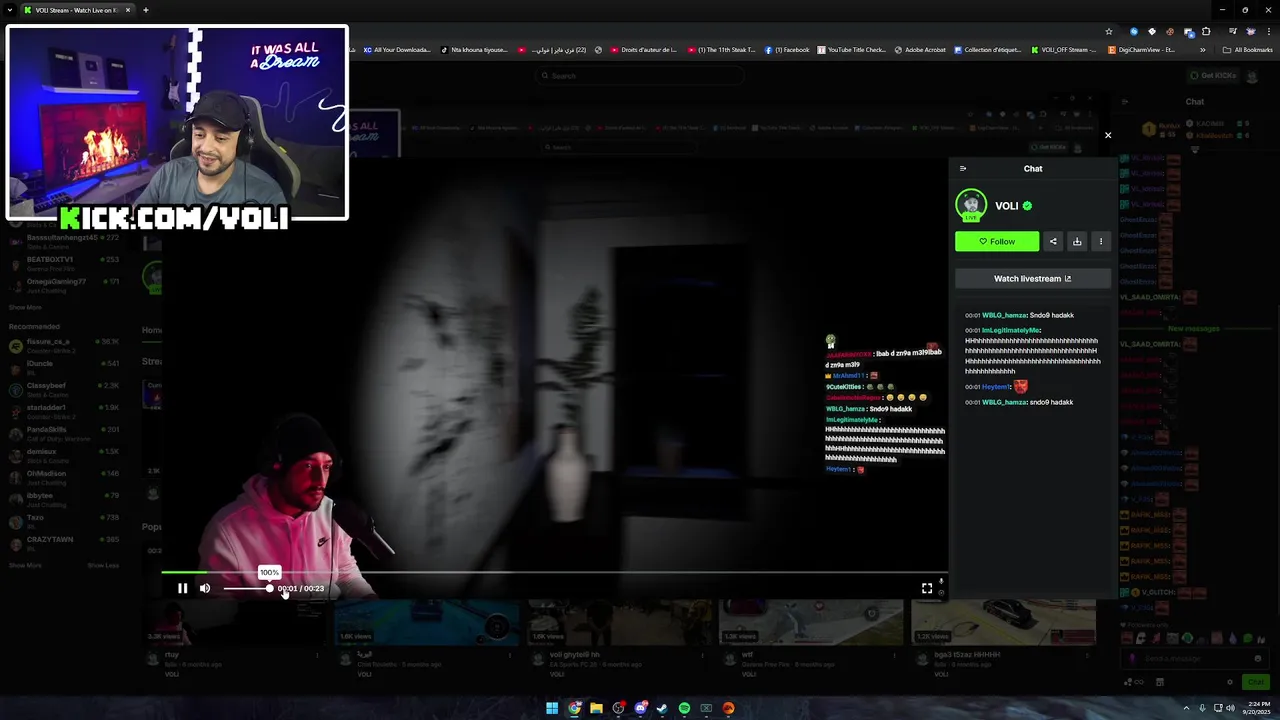Open the All Your Downloads bookmark
The image size is (1280, 720).
coord(397,50)
